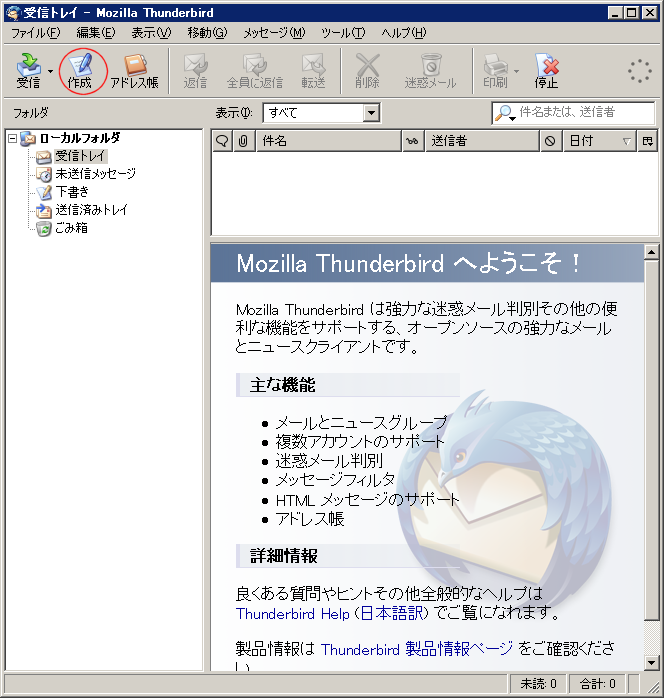
Task: Open the メッセージ(M) menu
Action: (274, 32)
